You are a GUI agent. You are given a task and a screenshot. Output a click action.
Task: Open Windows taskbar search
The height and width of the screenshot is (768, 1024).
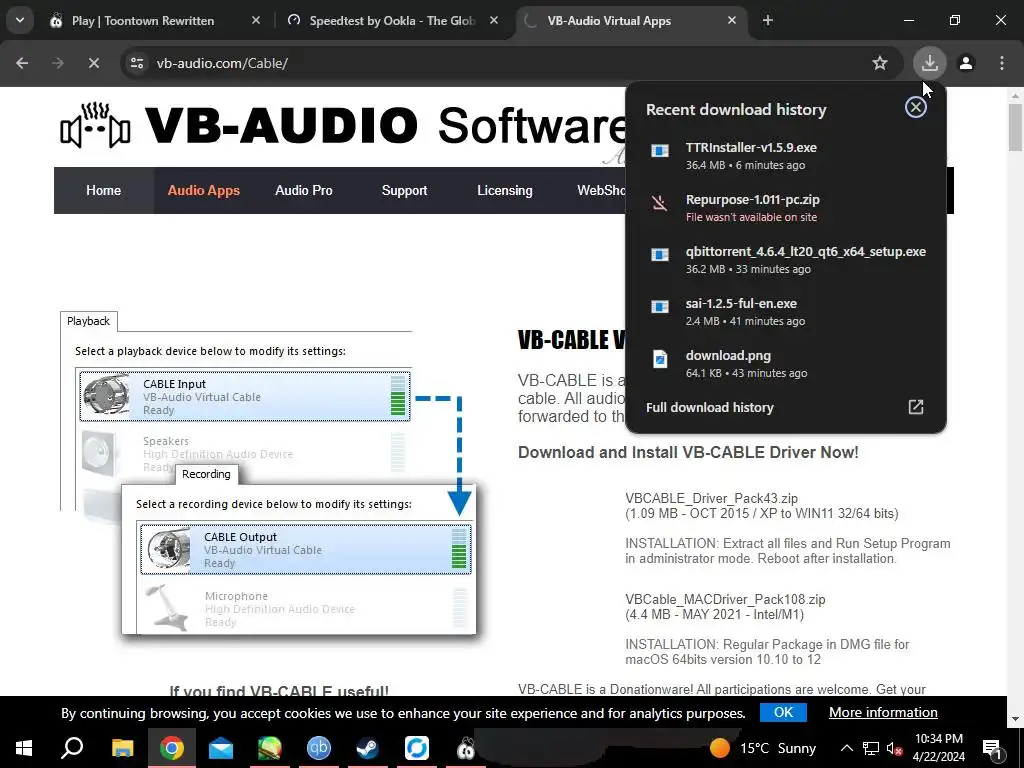click(72, 748)
